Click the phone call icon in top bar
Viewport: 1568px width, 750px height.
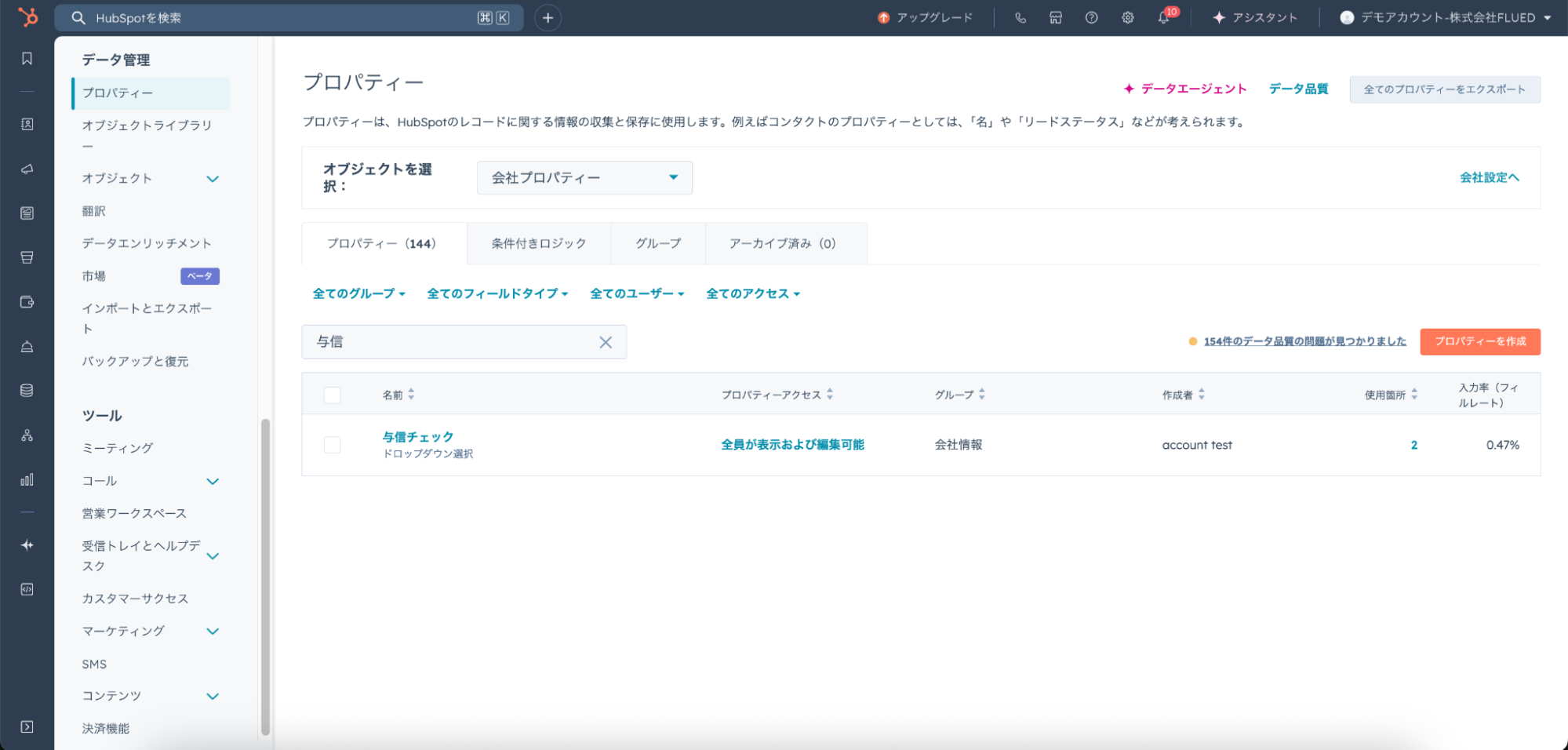(1020, 18)
